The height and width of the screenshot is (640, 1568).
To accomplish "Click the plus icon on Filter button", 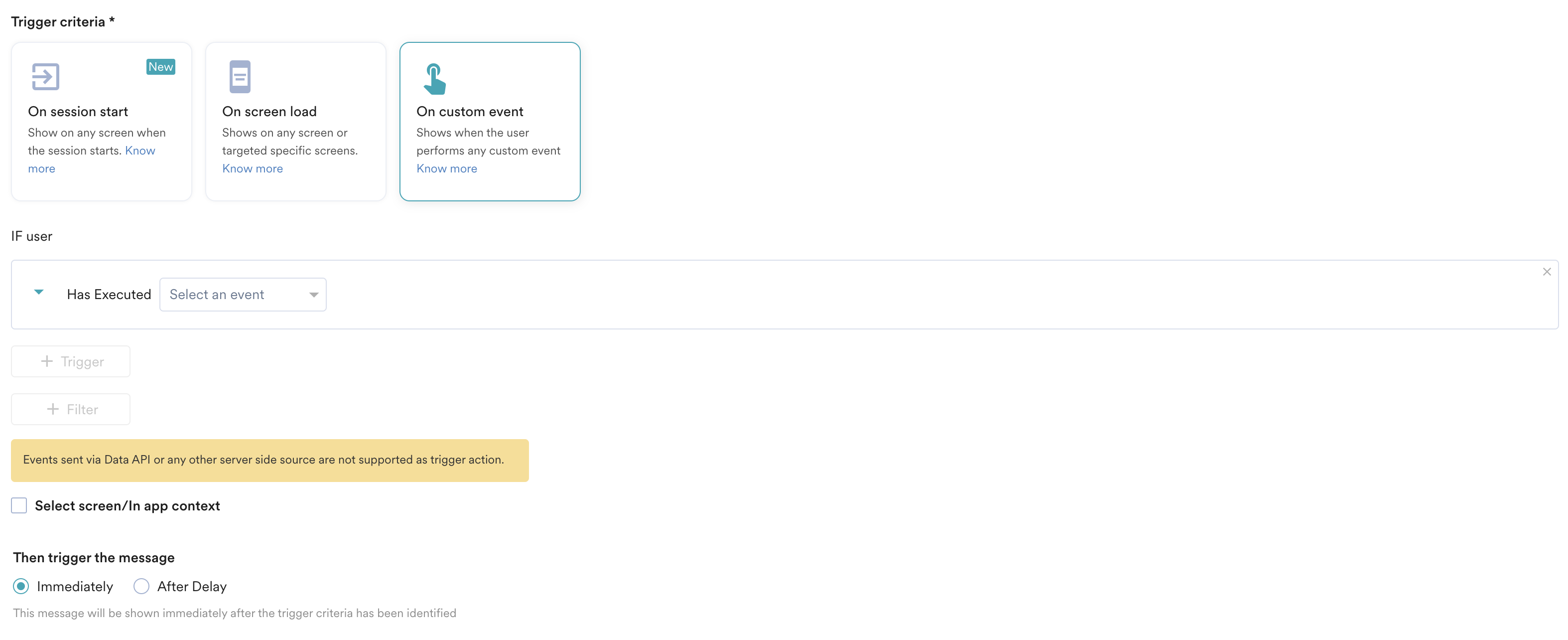I will (53, 409).
